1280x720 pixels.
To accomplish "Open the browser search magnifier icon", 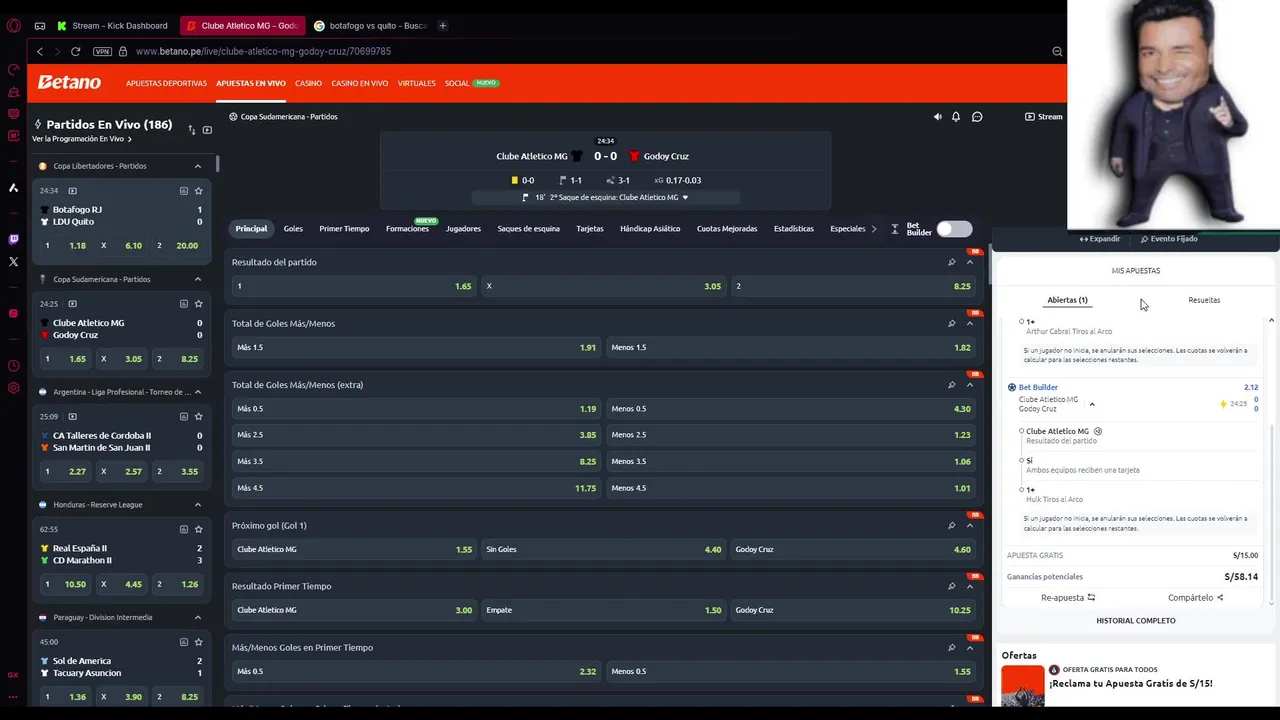I will [x=1057, y=51].
